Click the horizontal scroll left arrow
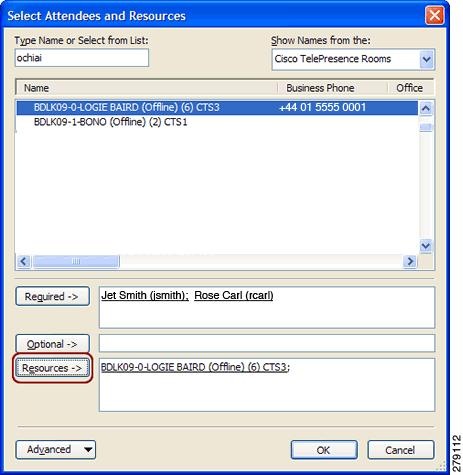463x475 pixels. point(24,261)
